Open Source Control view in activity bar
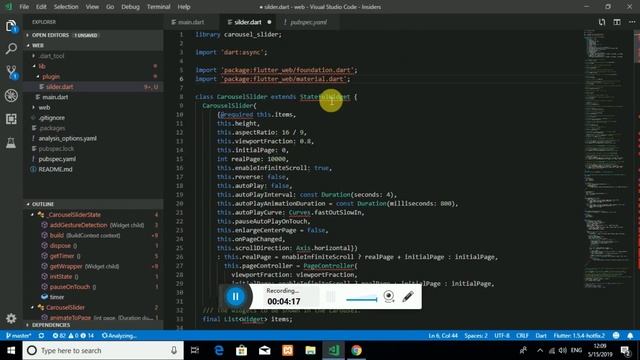Image resolution: width=640 pixels, height=360 pixels. tap(11, 72)
